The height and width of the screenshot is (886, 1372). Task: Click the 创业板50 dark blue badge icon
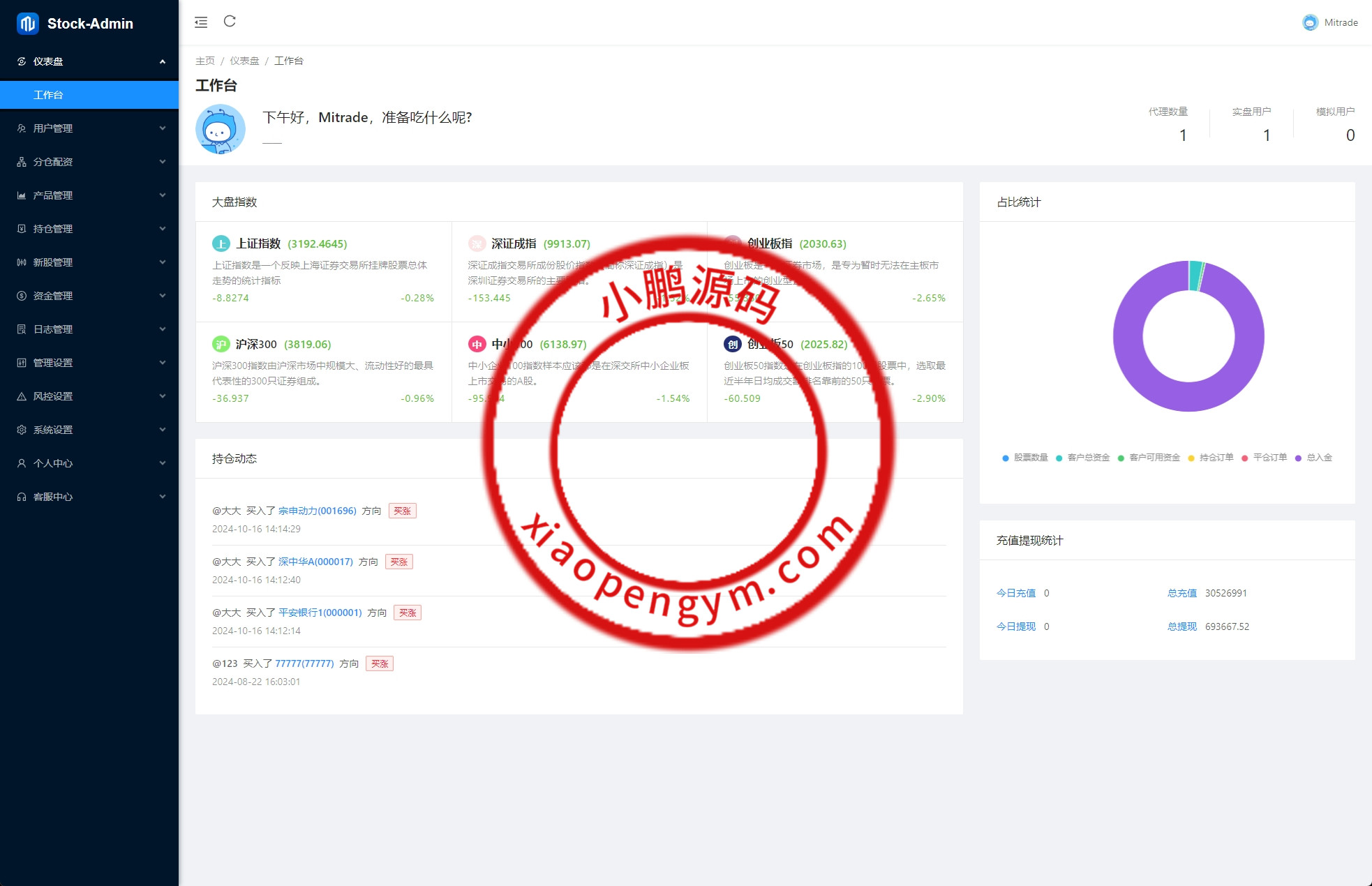[732, 344]
